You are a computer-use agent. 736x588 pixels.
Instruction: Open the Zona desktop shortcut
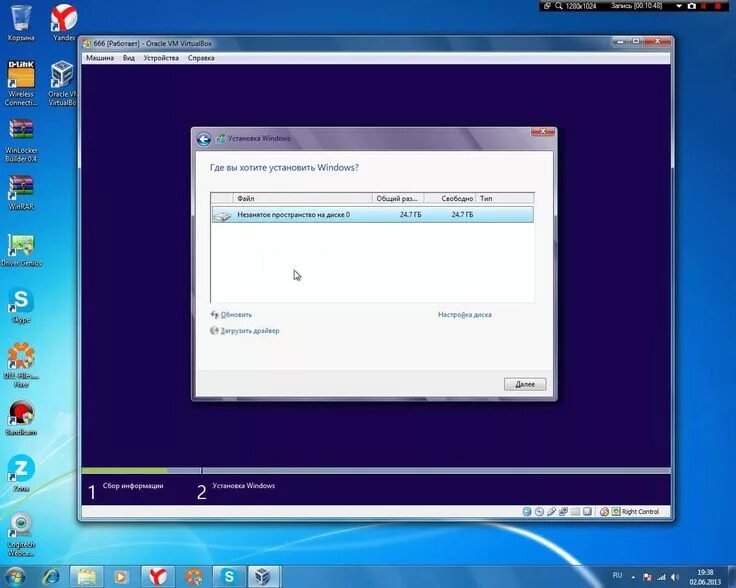click(21, 473)
